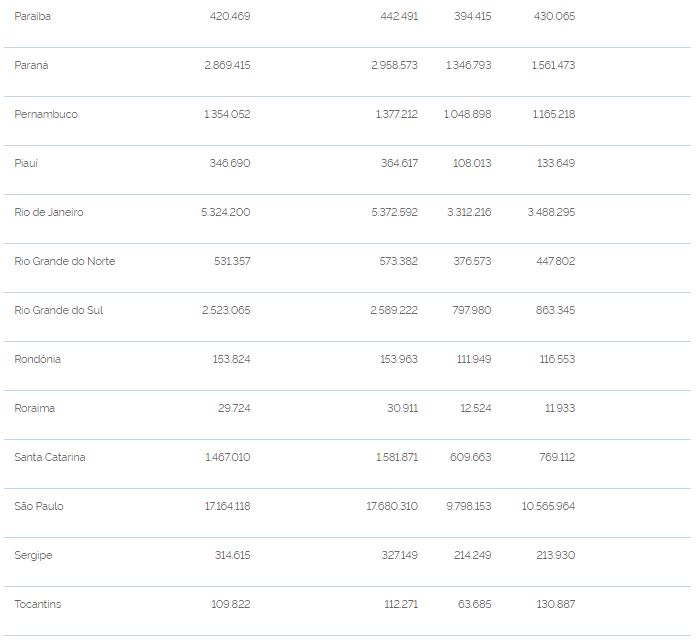Select the Tocantins row label

click(x=37, y=604)
